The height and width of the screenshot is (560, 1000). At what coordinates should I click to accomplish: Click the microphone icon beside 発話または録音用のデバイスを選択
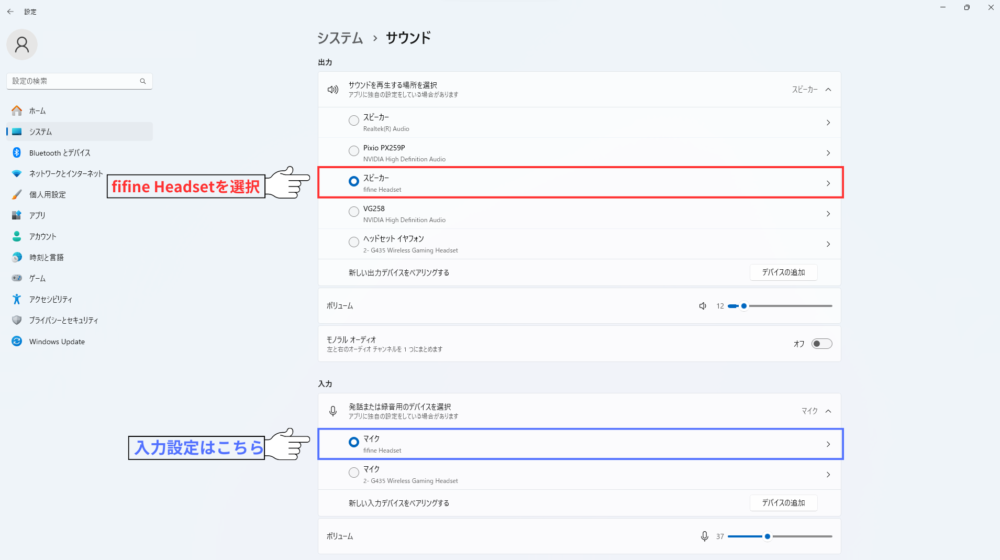pos(333,411)
